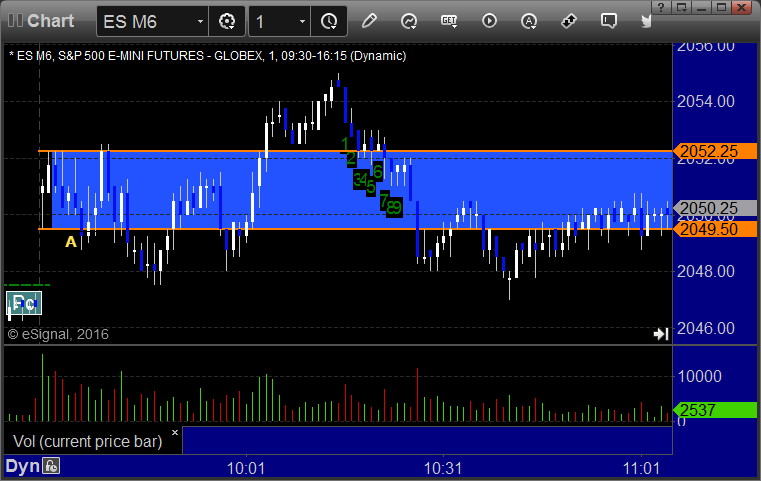Click the 2049.50 orange price label
The width and height of the screenshot is (761, 481).
pos(715,229)
